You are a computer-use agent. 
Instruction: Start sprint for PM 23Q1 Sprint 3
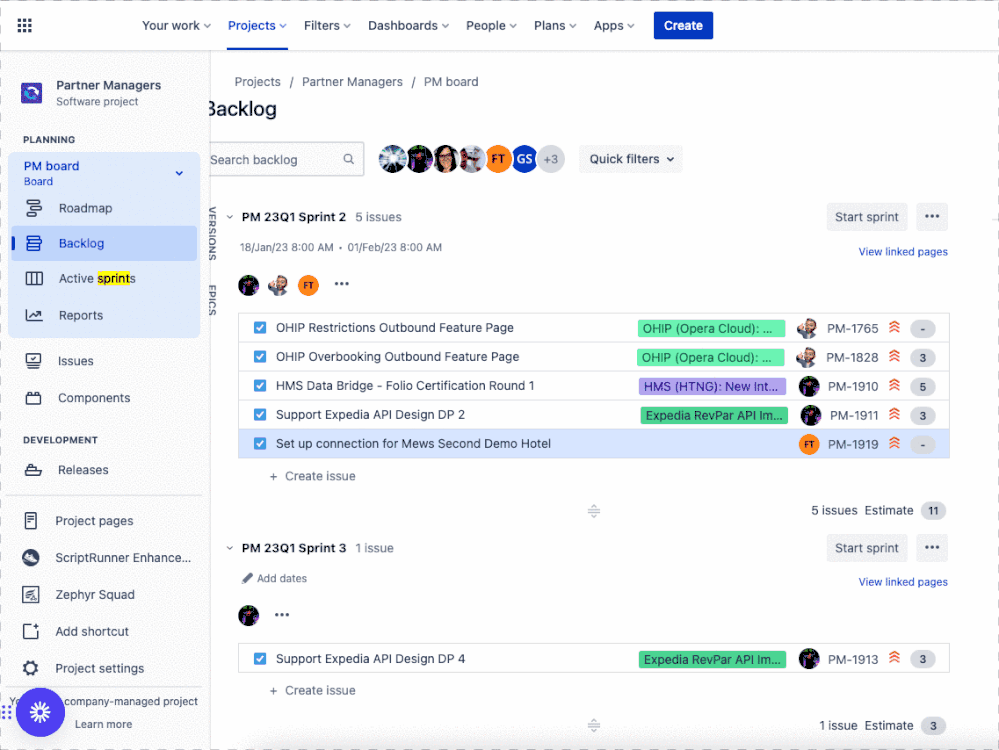click(866, 548)
